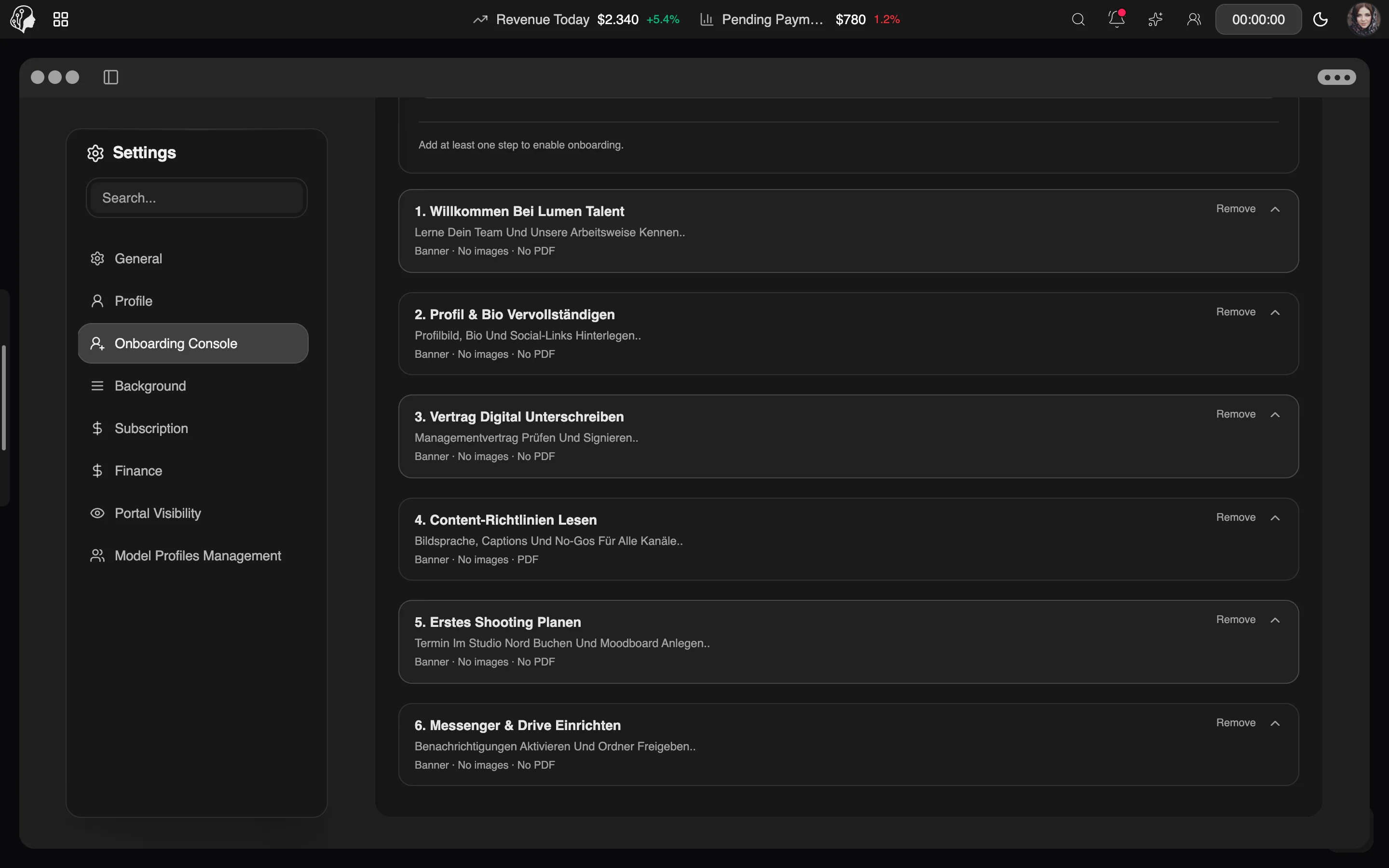Collapse step 6 Messenger & Drive Einrichten
Screen dimensions: 1389x868
1275,723
